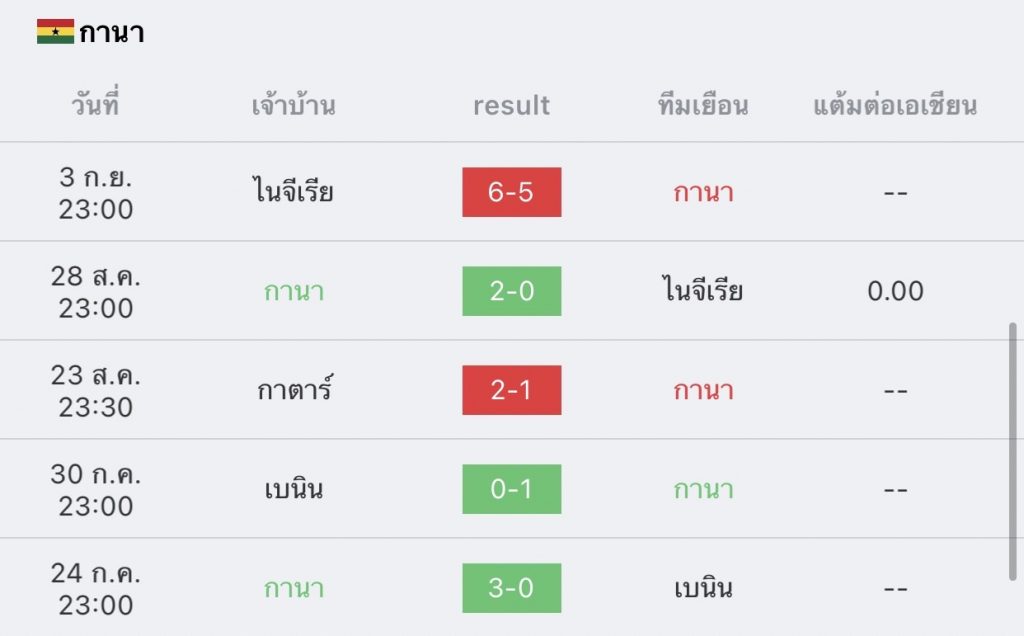The height and width of the screenshot is (636, 1024).
Task: Open the red 6-5 result badge
Action: click(x=511, y=192)
